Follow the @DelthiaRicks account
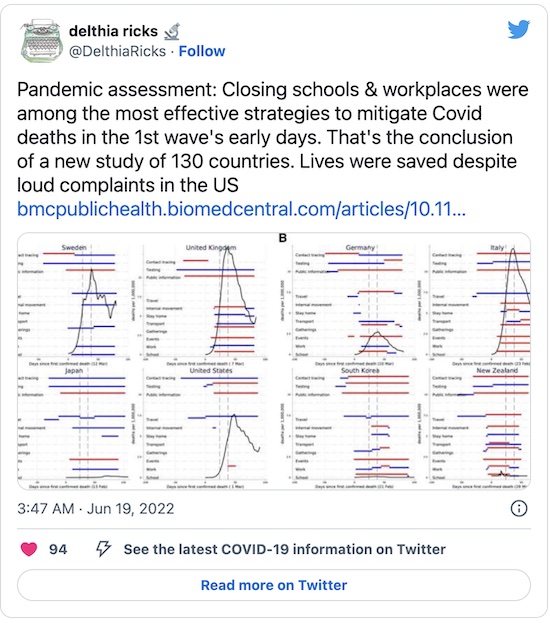550x623 pixels. pyautogui.click(x=202, y=51)
